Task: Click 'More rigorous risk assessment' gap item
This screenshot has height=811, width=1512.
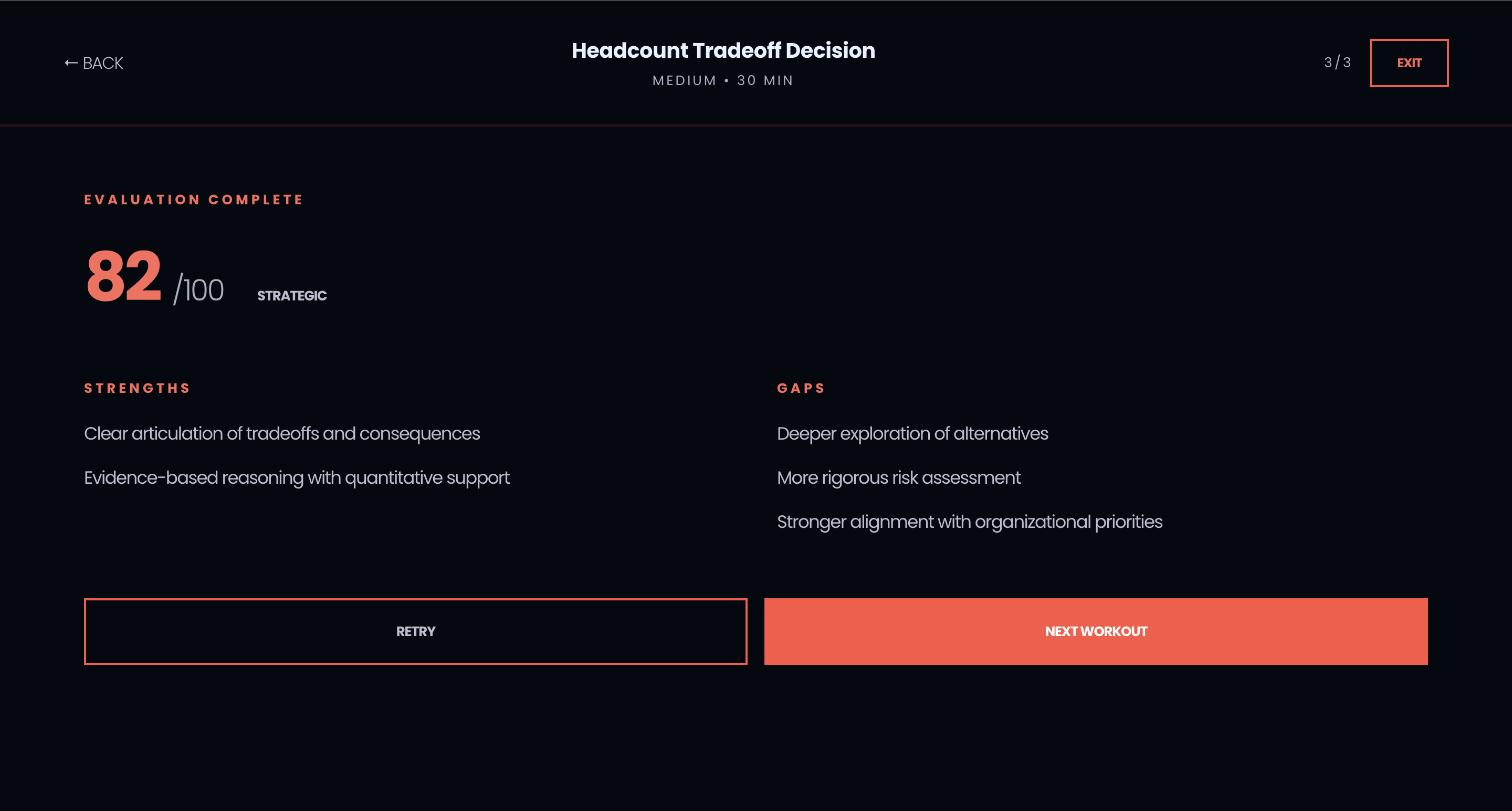Action: (x=899, y=477)
